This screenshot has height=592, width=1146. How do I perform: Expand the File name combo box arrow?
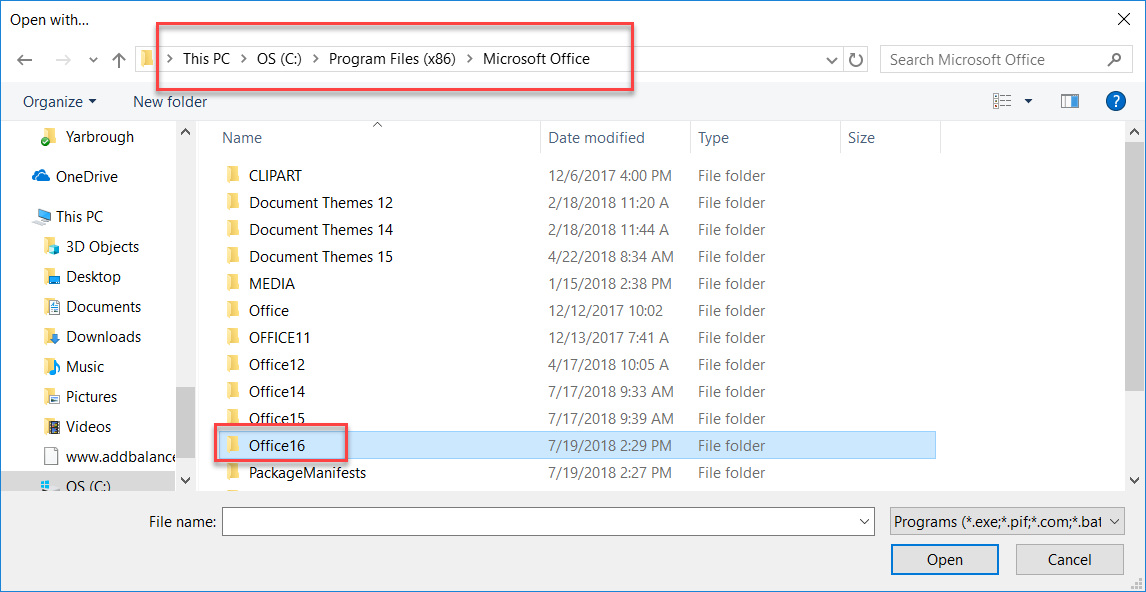click(863, 521)
